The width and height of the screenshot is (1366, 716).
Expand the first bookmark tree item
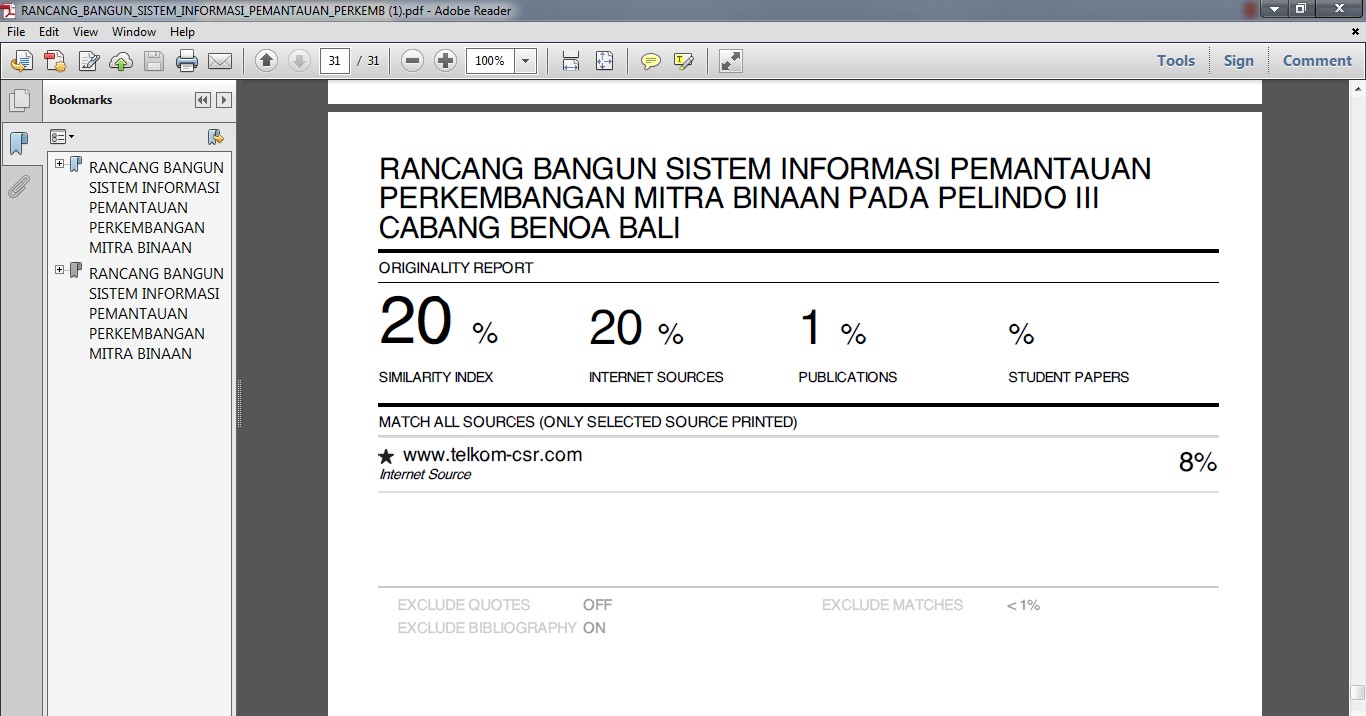point(60,164)
